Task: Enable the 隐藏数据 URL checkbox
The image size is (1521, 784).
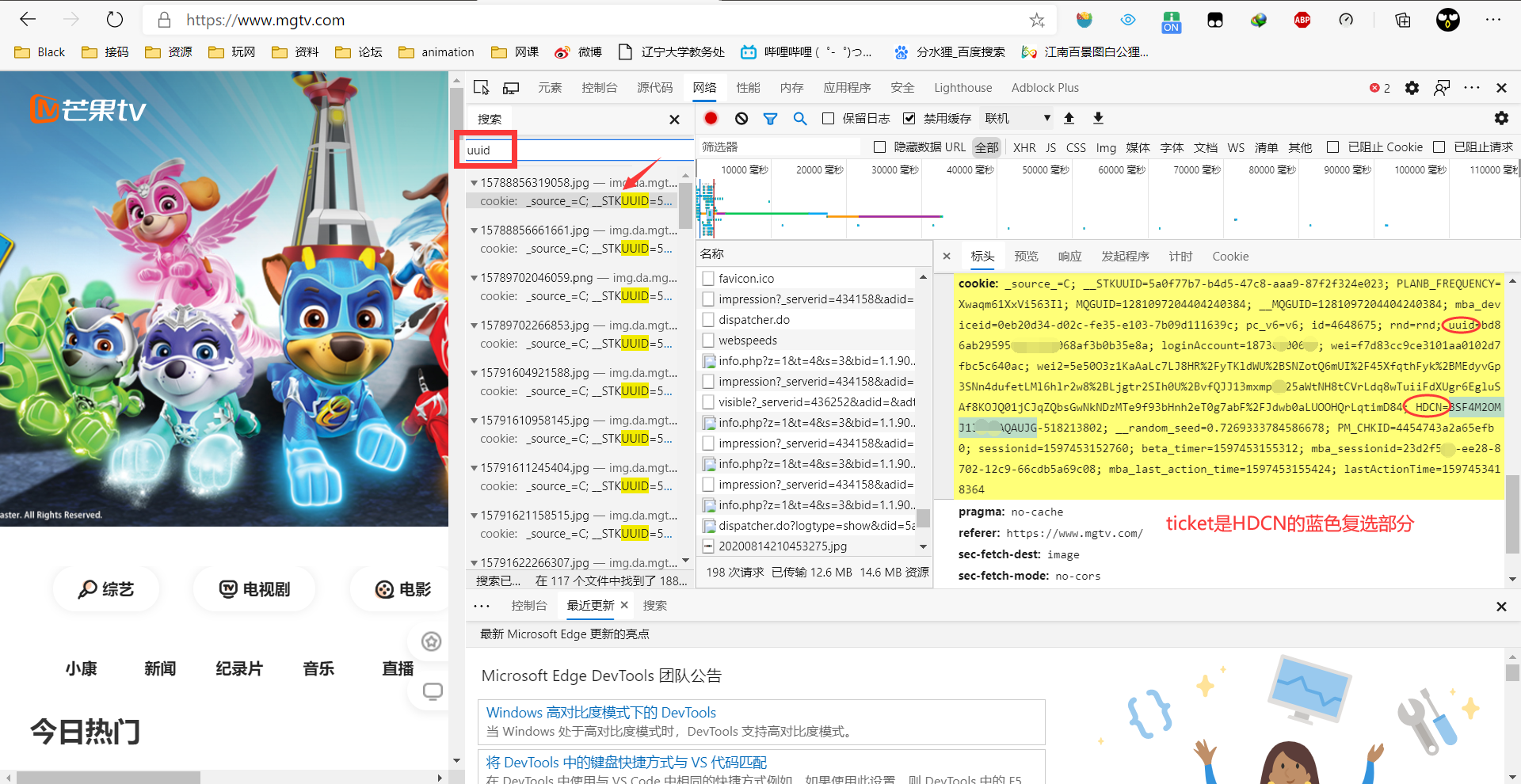Action: (879, 147)
